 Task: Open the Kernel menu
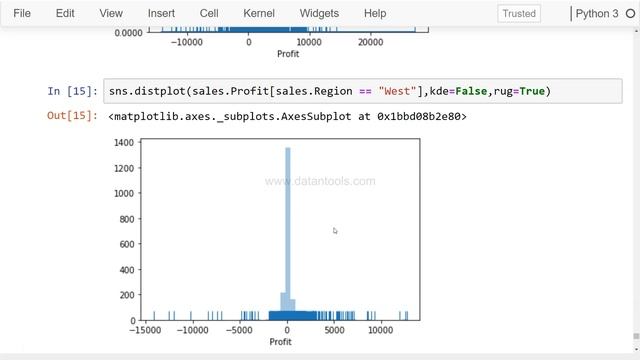click(x=259, y=13)
